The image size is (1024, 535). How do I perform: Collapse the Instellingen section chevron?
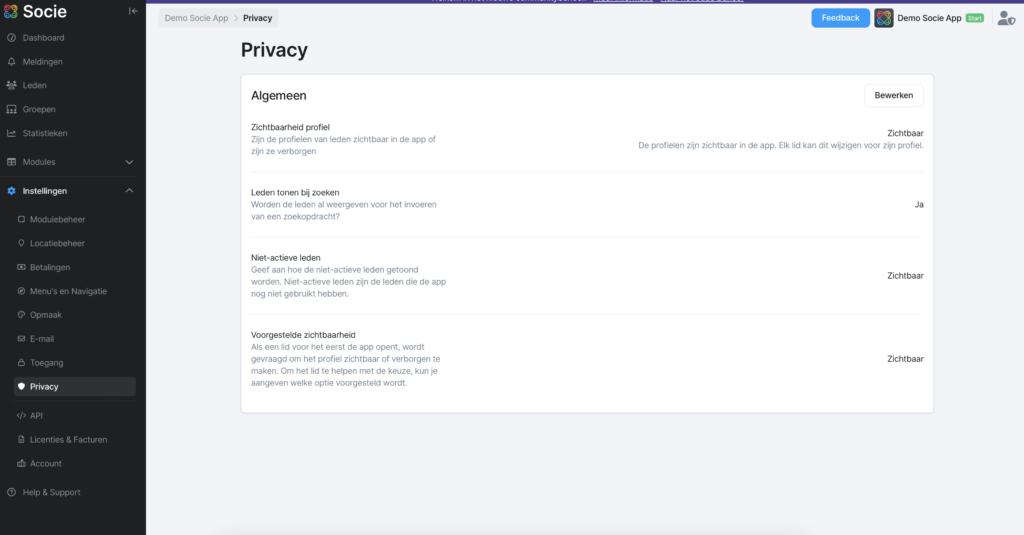[x=129, y=191]
